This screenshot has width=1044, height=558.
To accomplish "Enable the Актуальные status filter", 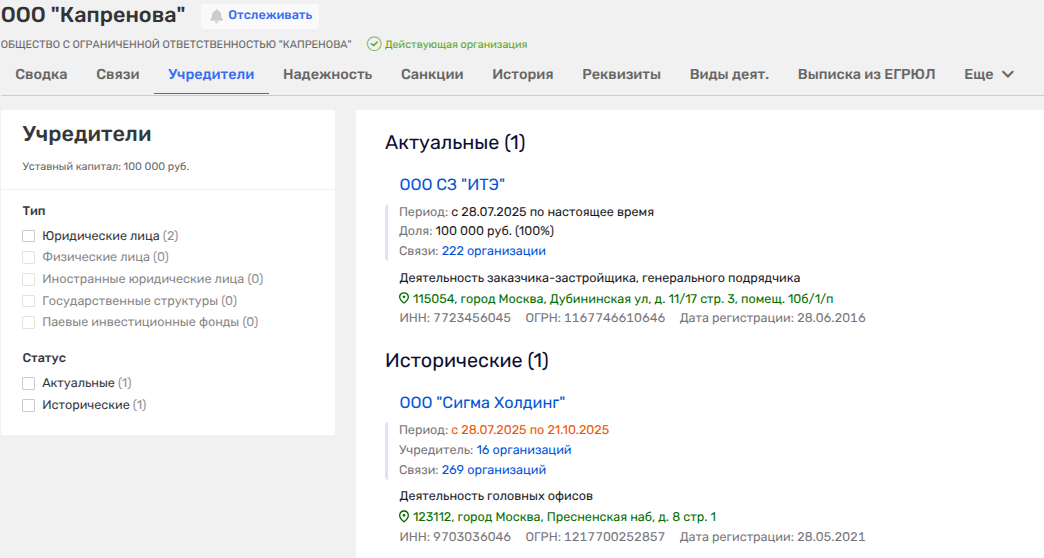I will 29,383.
